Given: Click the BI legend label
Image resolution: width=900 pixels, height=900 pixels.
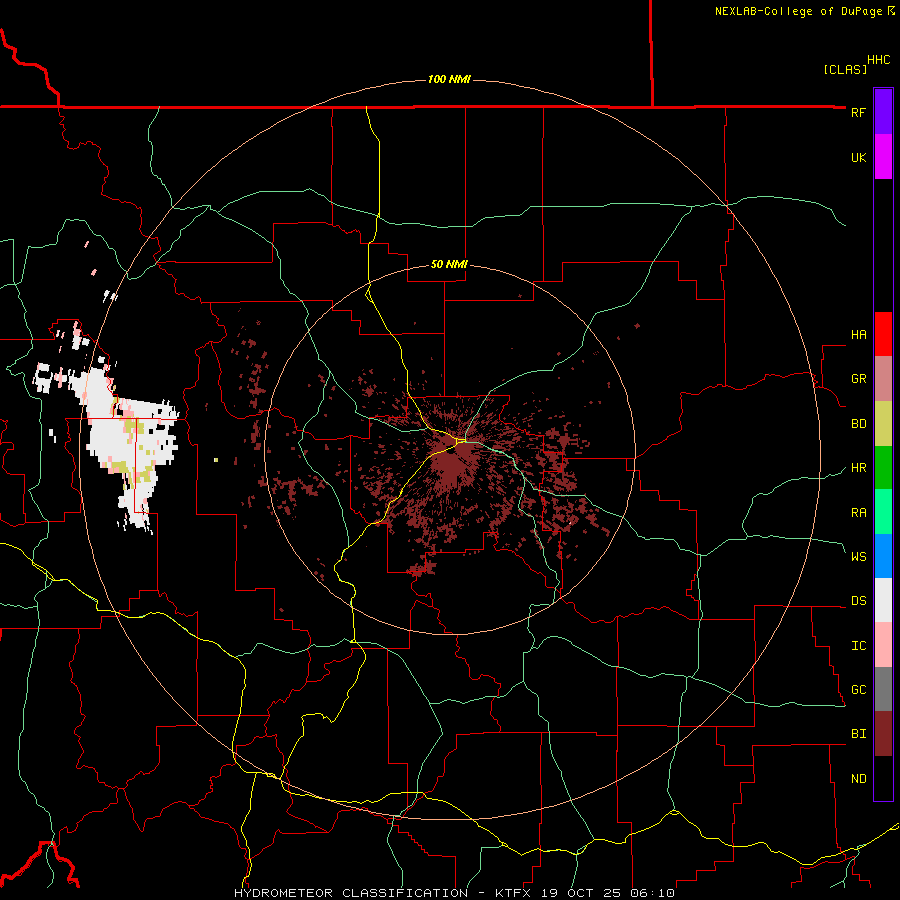Looking at the screenshot, I should point(858,734).
